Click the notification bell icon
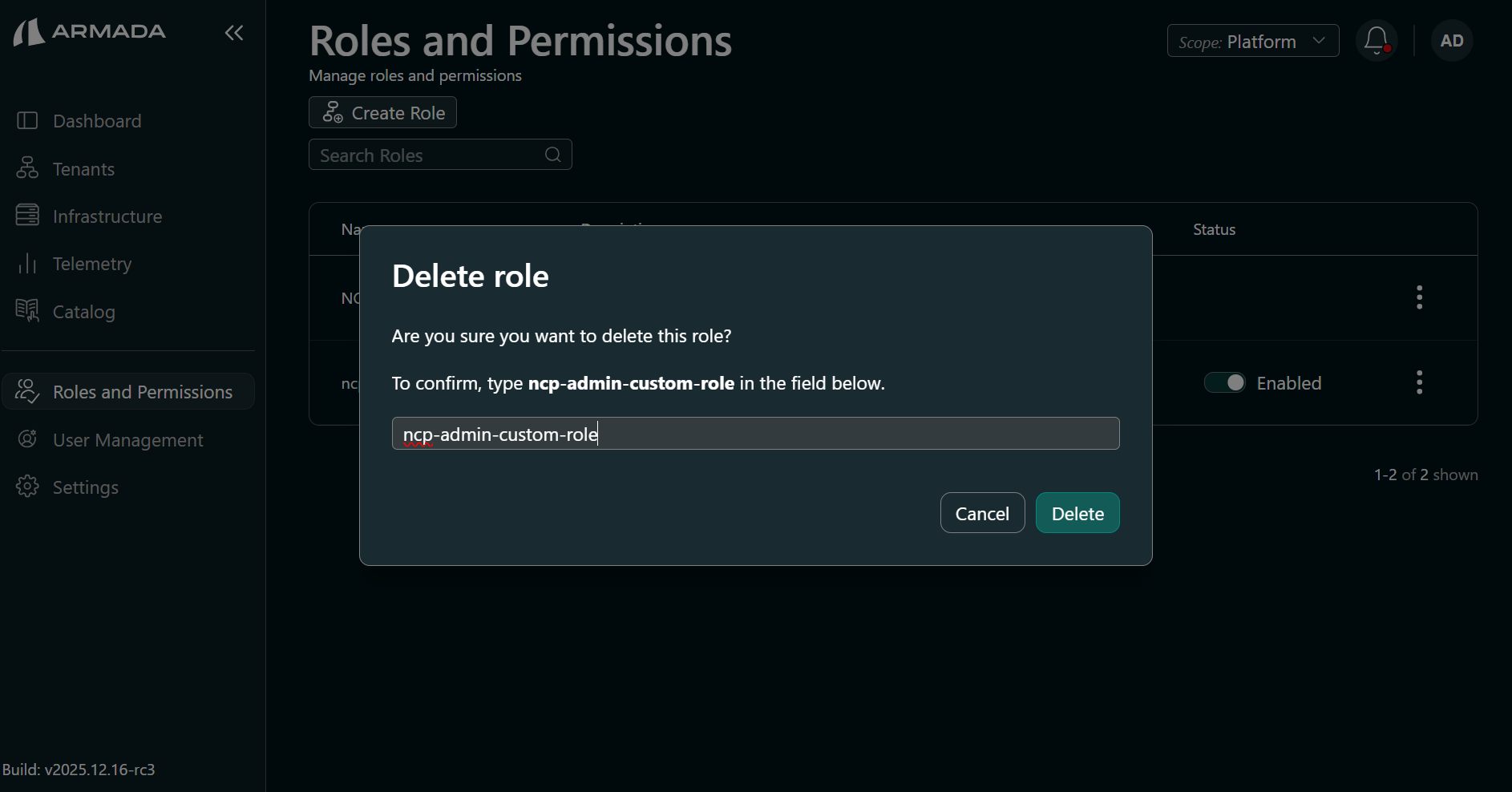 click(x=1376, y=40)
